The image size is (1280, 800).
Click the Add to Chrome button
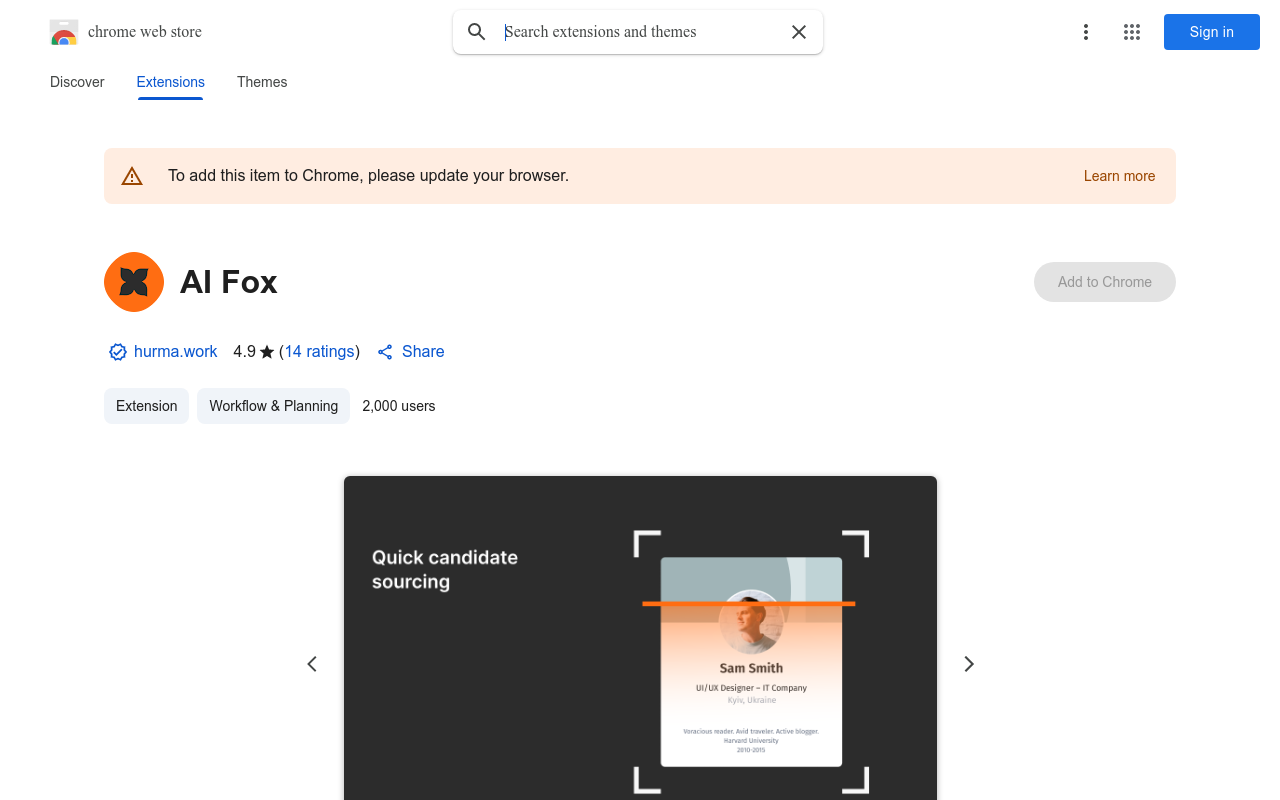tap(1105, 282)
